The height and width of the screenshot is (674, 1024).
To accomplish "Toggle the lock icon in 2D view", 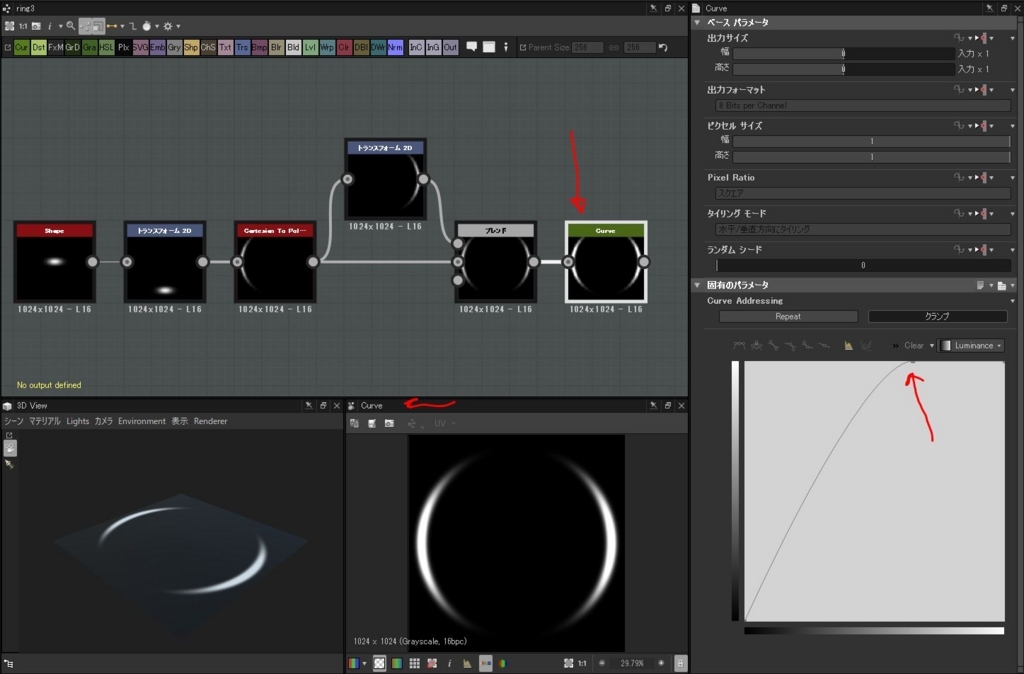I will click(x=680, y=663).
